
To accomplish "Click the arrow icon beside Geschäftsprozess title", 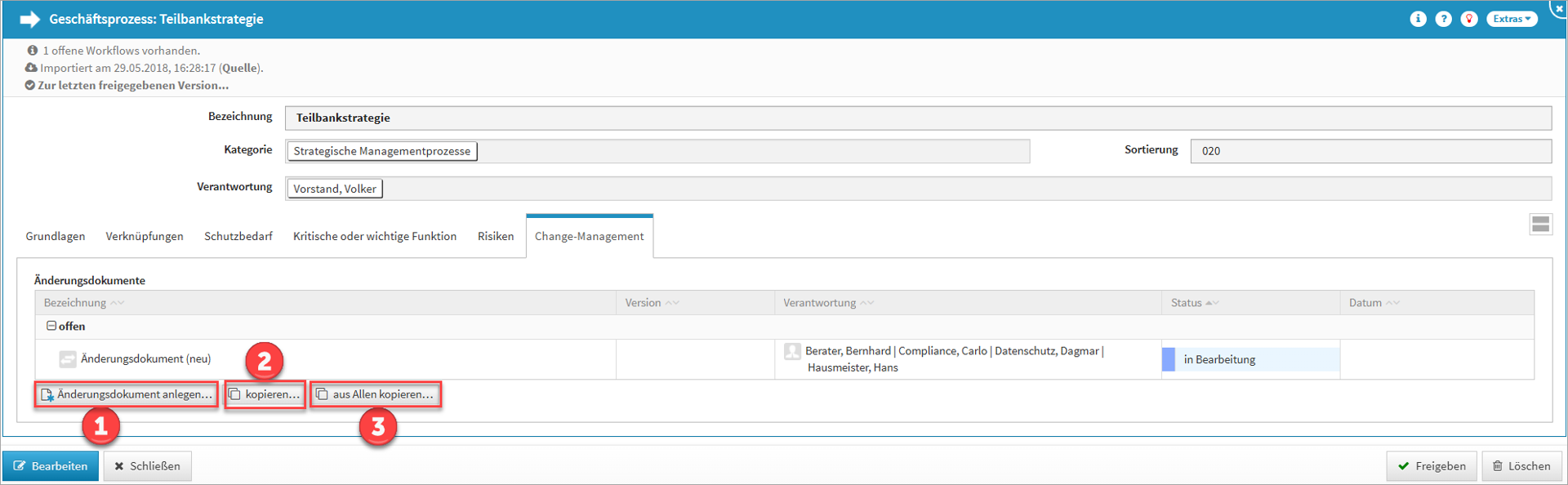I will [30, 19].
